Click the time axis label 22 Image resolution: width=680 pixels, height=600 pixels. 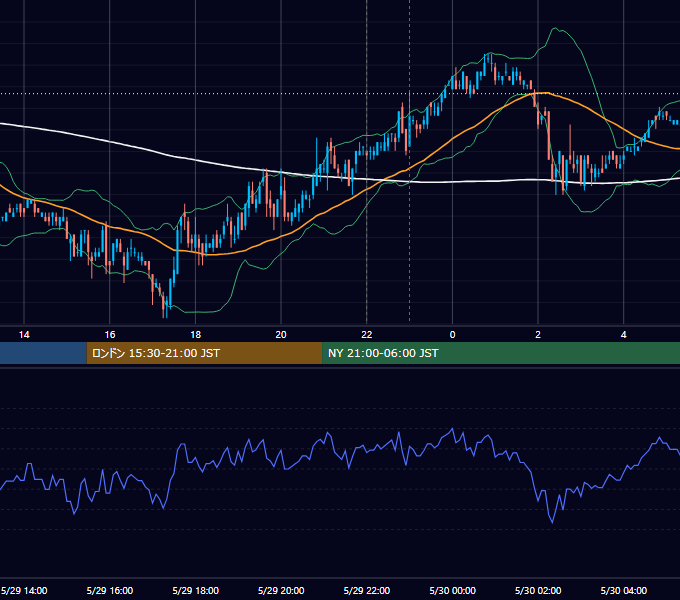pos(367,335)
